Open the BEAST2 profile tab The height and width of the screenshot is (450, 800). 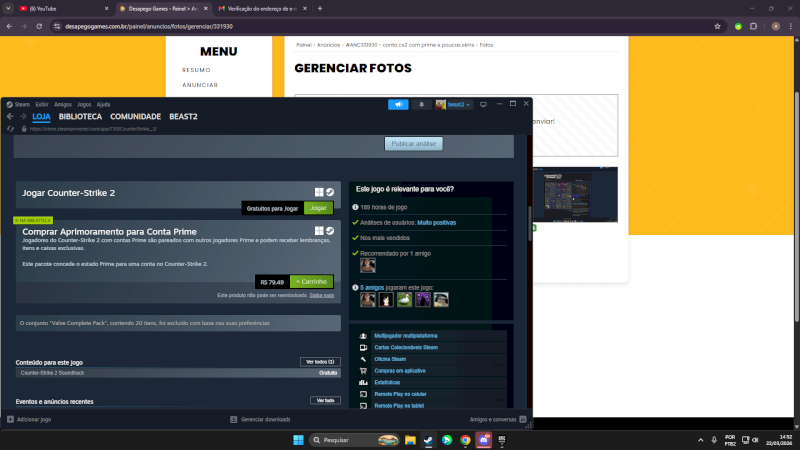pos(183,117)
